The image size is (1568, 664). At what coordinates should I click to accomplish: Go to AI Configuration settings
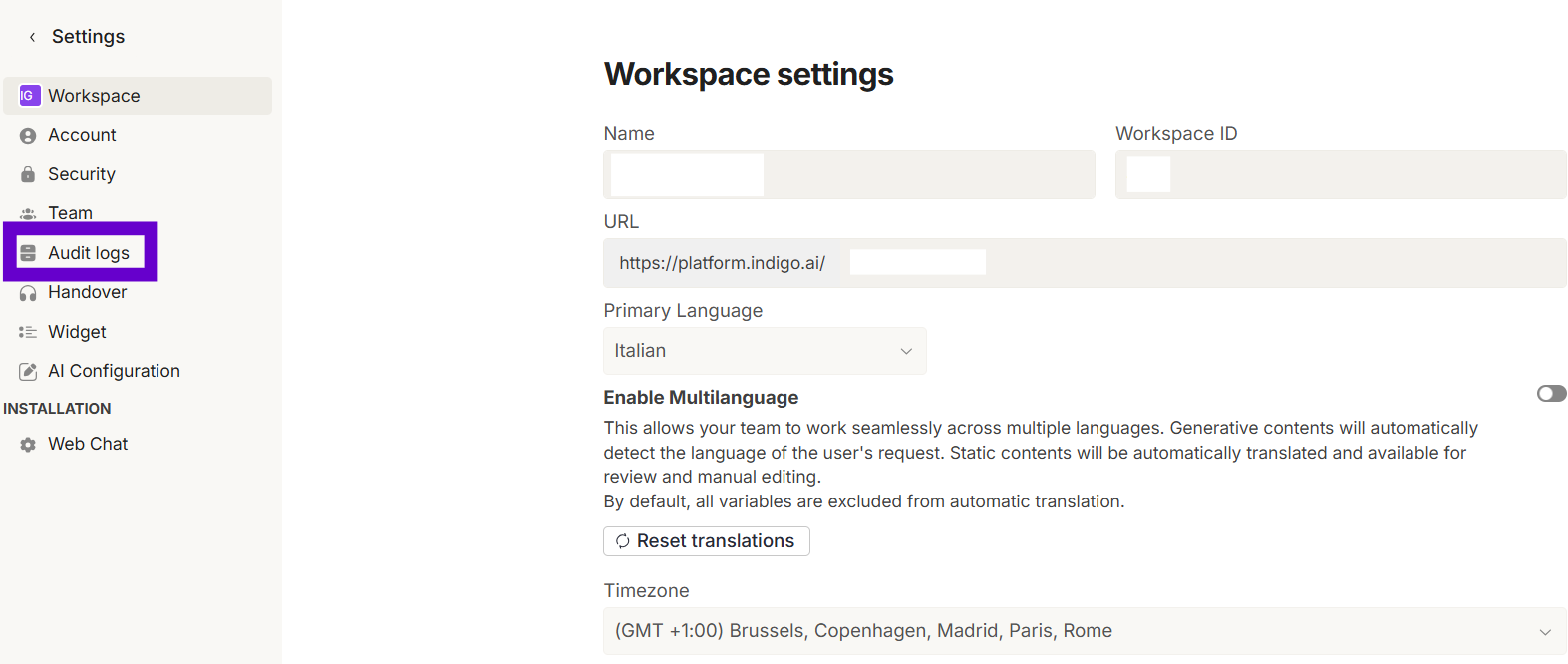pyautogui.click(x=114, y=371)
